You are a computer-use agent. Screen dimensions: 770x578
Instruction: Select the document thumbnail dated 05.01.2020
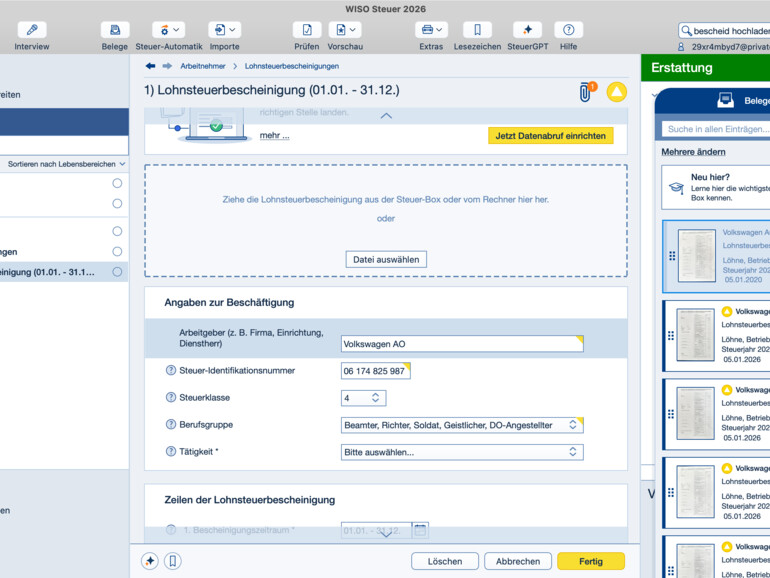click(696, 256)
